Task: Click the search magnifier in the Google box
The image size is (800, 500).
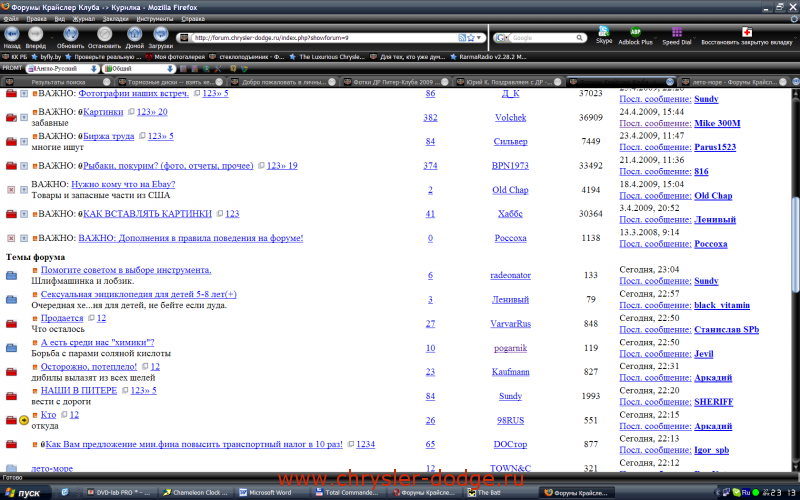Action: point(579,38)
